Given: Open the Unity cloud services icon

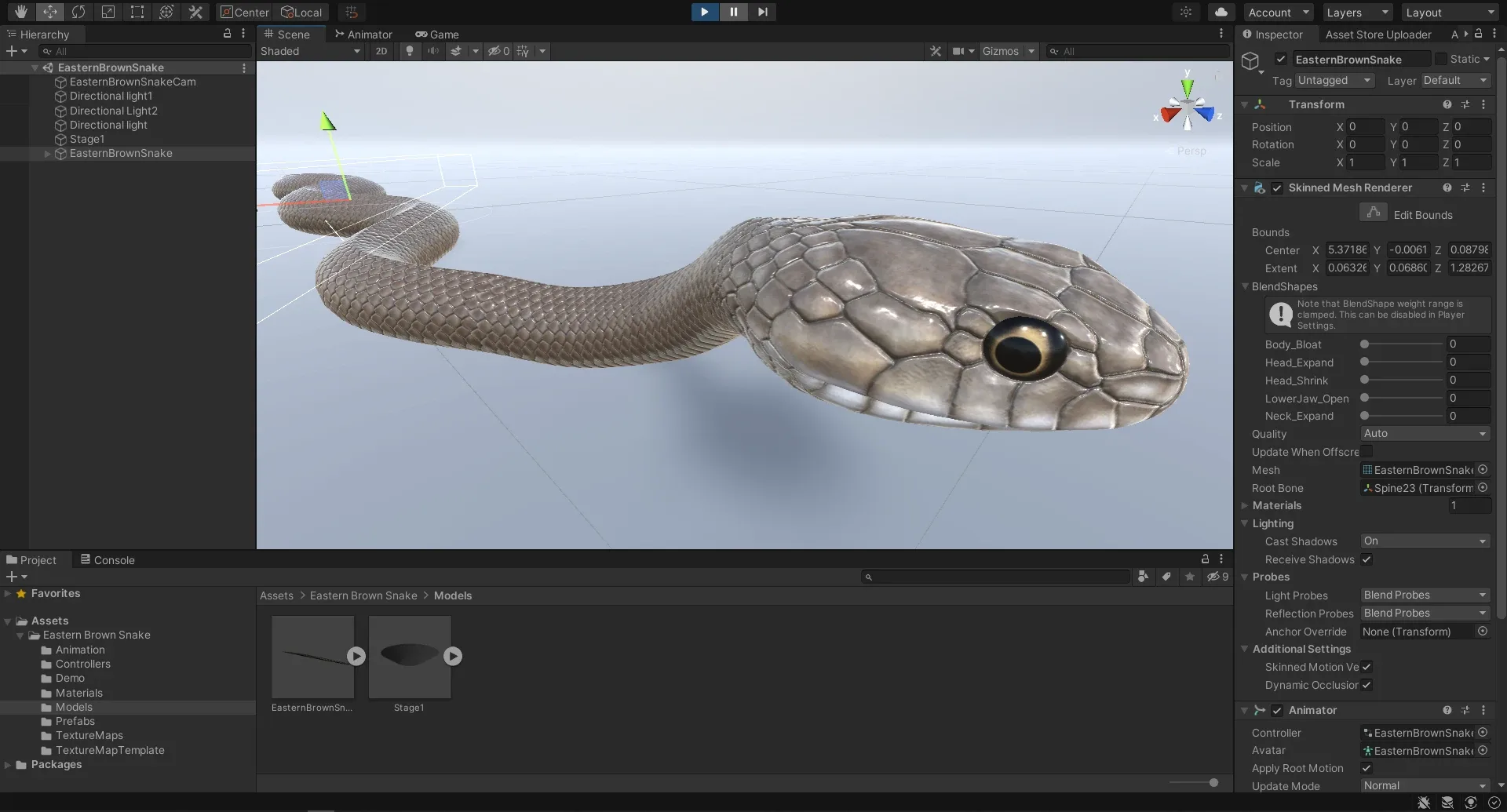Looking at the screenshot, I should pos(1220,12).
